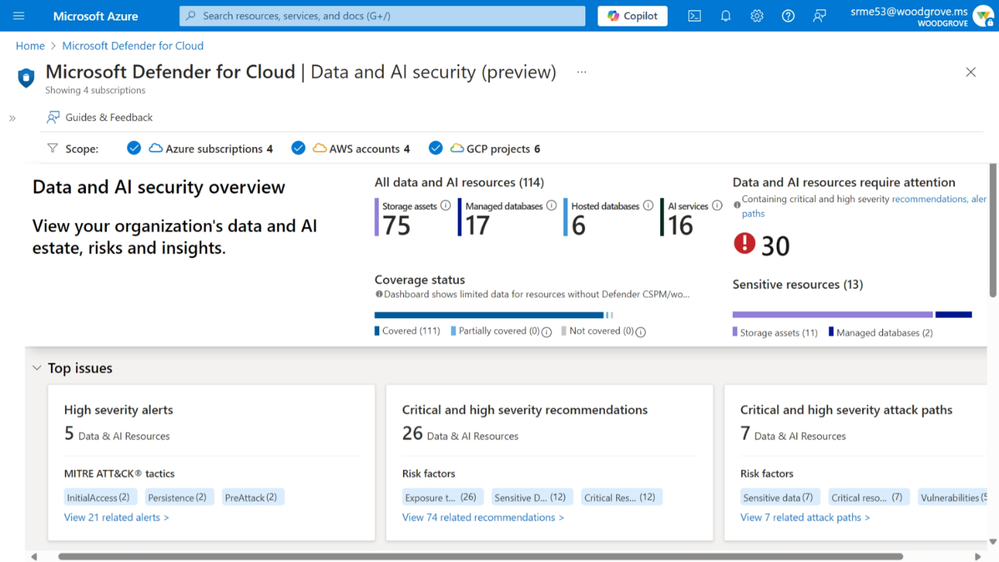This screenshot has width=999, height=562.
Task: Toggle GCP projects scope checkbox
Action: coord(435,148)
